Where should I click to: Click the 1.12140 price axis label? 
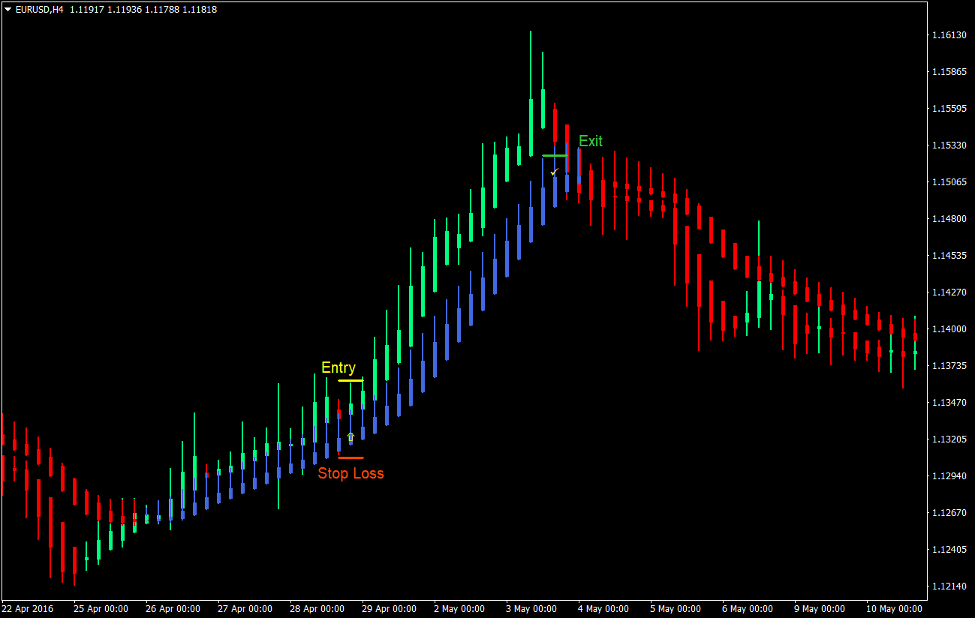tap(949, 586)
